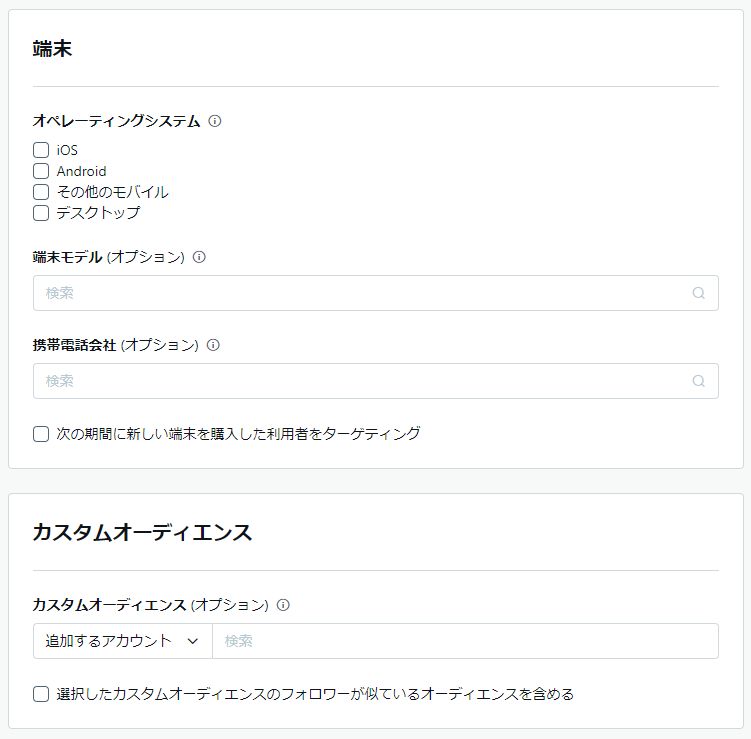
Task: Enable the iOS checkbox
Action: [x=41, y=150]
